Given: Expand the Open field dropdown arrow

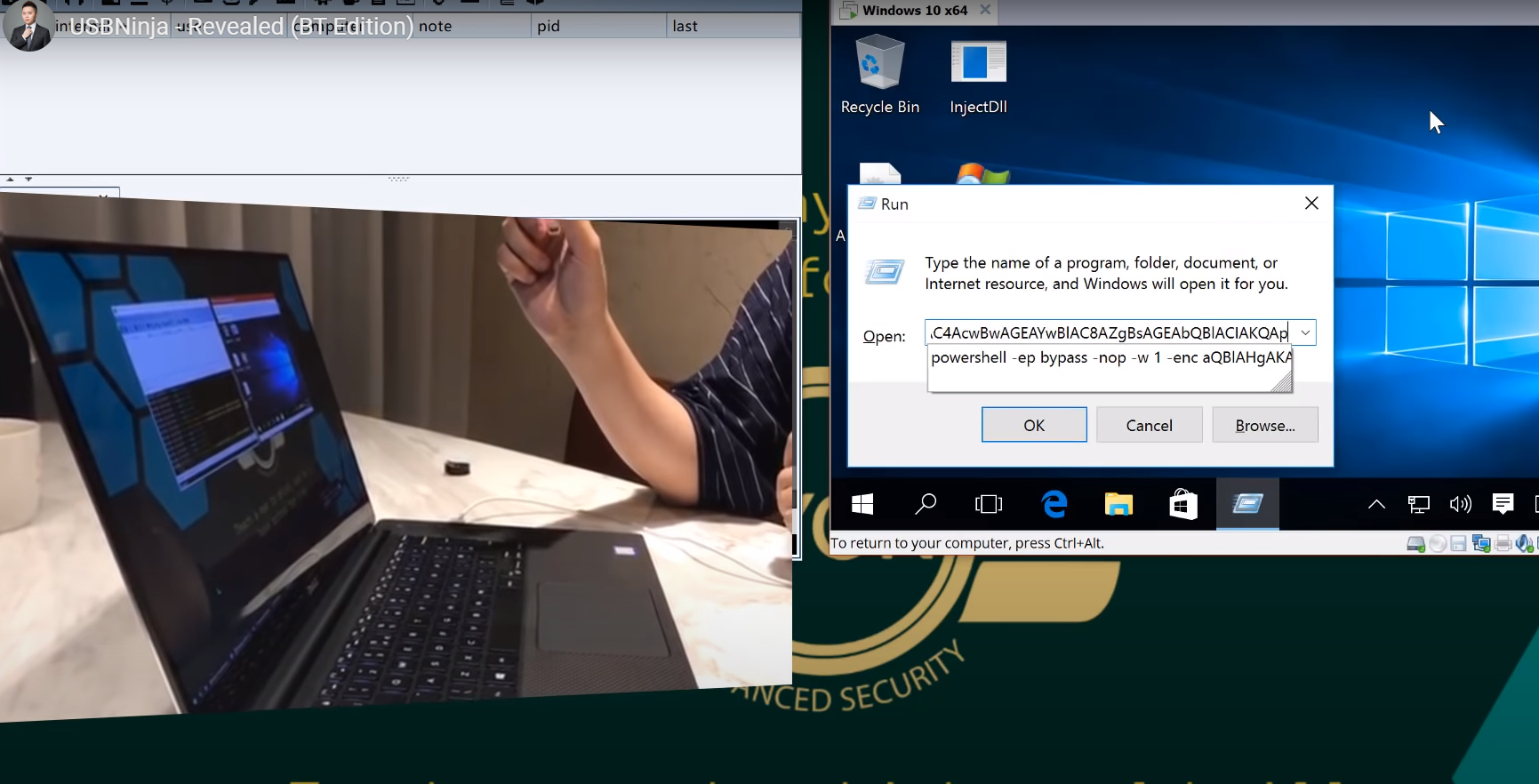Looking at the screenshot, I should pos(1304,332).
